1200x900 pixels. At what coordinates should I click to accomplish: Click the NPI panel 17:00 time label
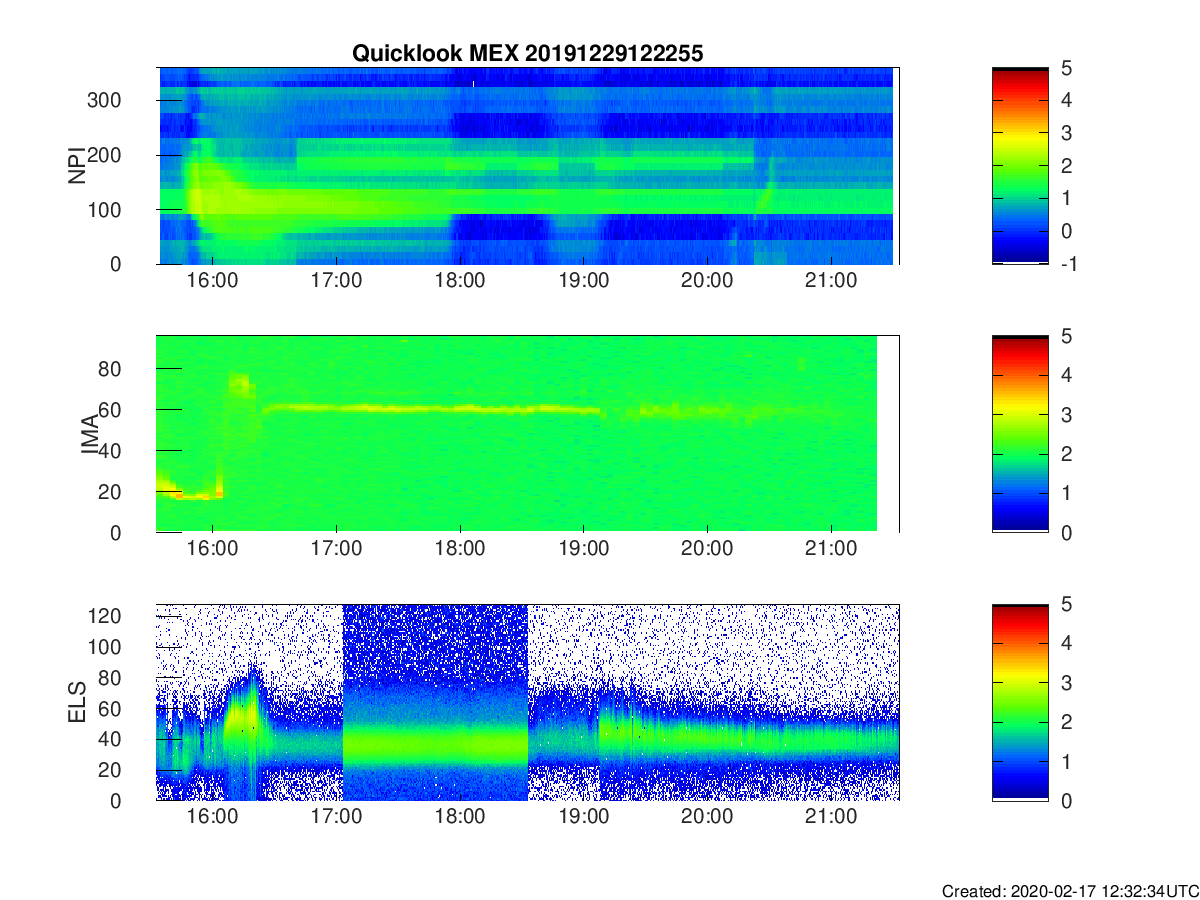pos(336,281)
